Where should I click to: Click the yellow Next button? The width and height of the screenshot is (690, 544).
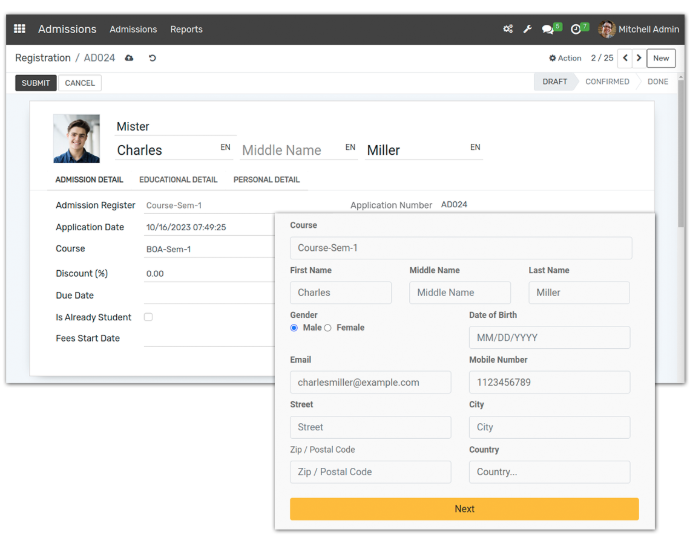tap(464, 509)
